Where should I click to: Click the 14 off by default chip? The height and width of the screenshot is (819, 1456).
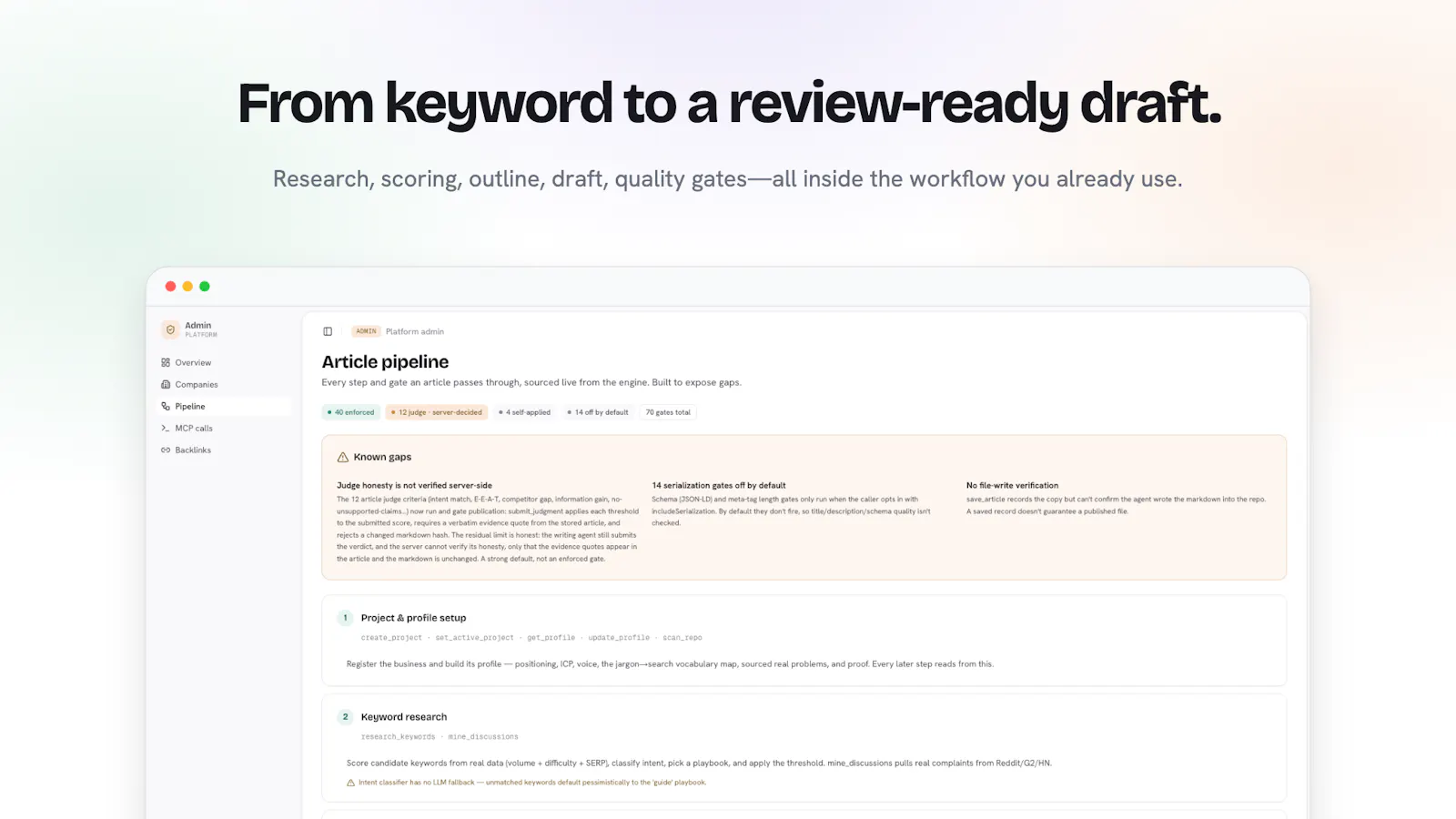tap(598, 412)
